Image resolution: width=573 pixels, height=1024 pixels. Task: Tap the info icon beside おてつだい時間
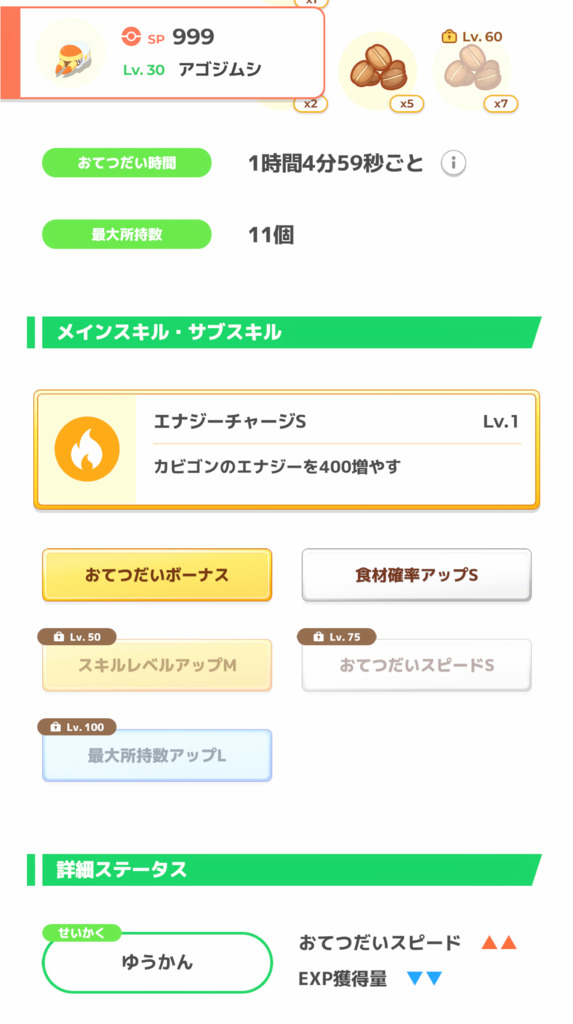tap(453, 163)
